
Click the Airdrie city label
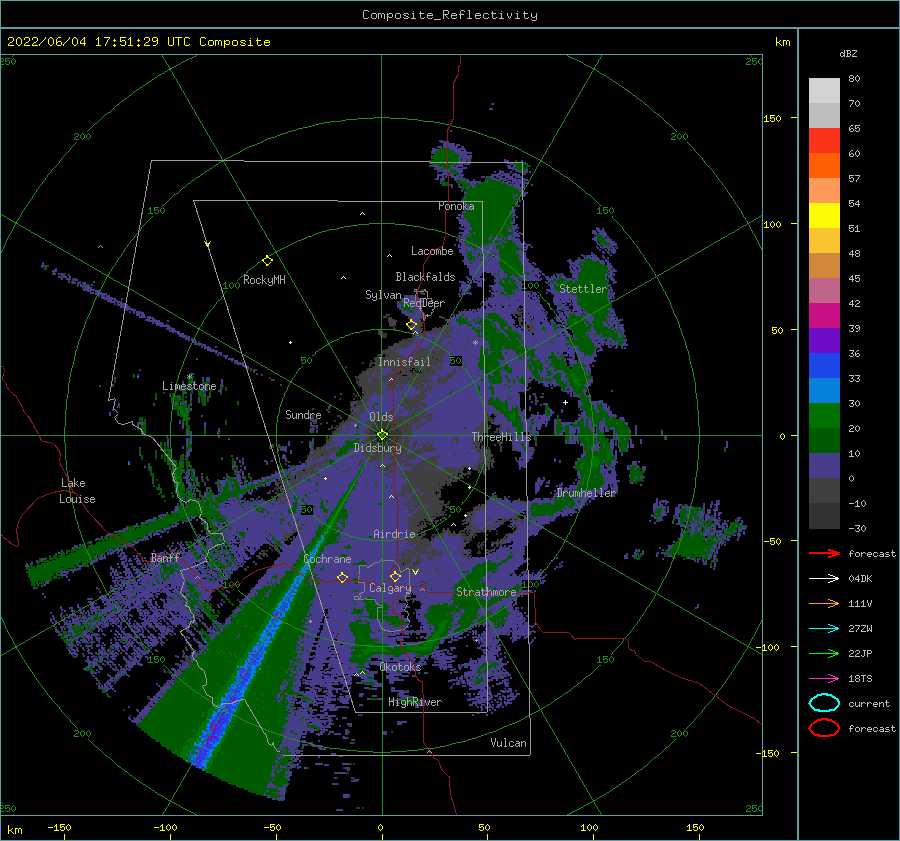394,534
